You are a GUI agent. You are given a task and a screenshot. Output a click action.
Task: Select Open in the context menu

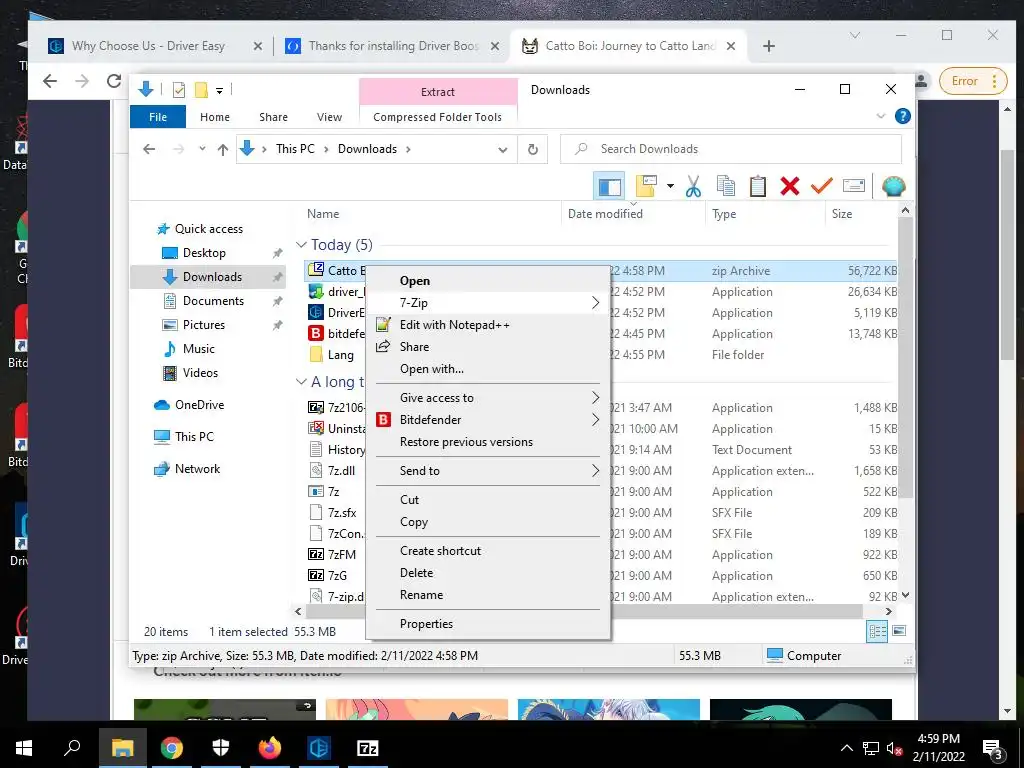[x=488, y=281]
